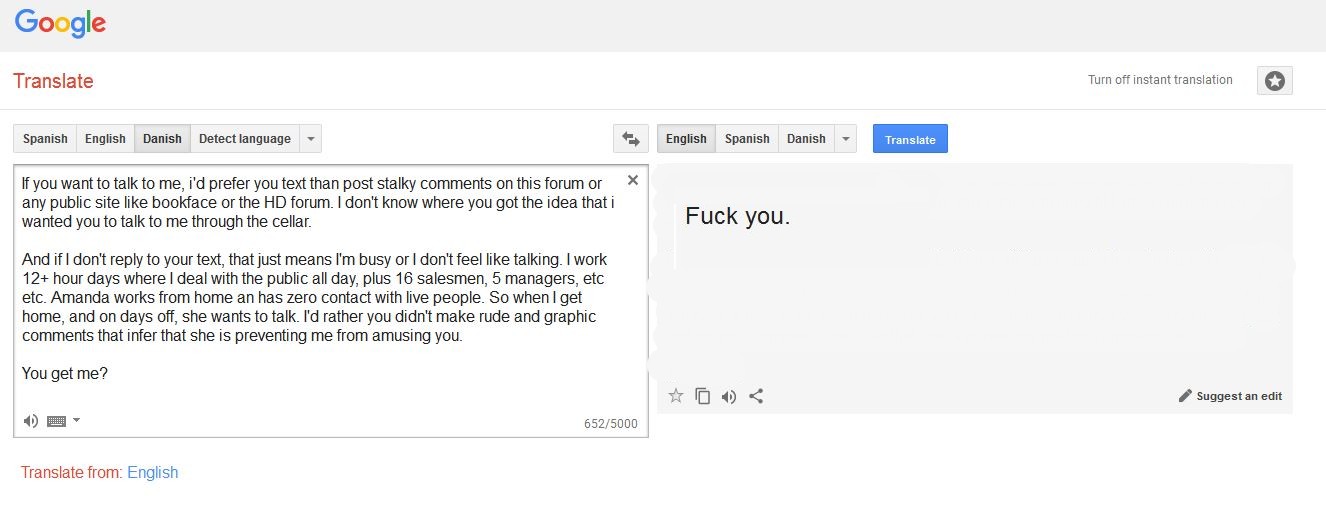Open the virtual keyboard input tool
The image size is (1326, 505).
[x=57, y=421]
